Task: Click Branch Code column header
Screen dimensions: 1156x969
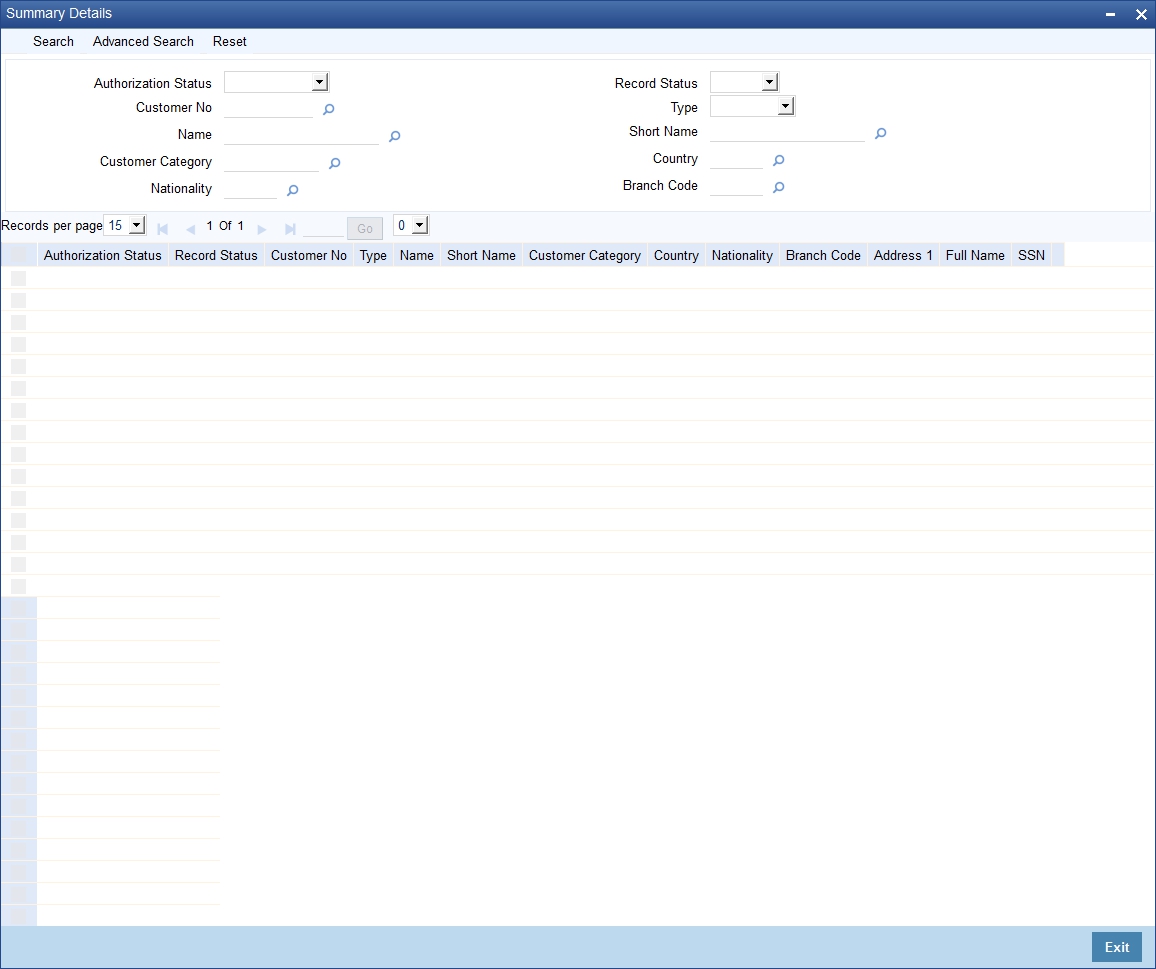Action: pos(824,255)
